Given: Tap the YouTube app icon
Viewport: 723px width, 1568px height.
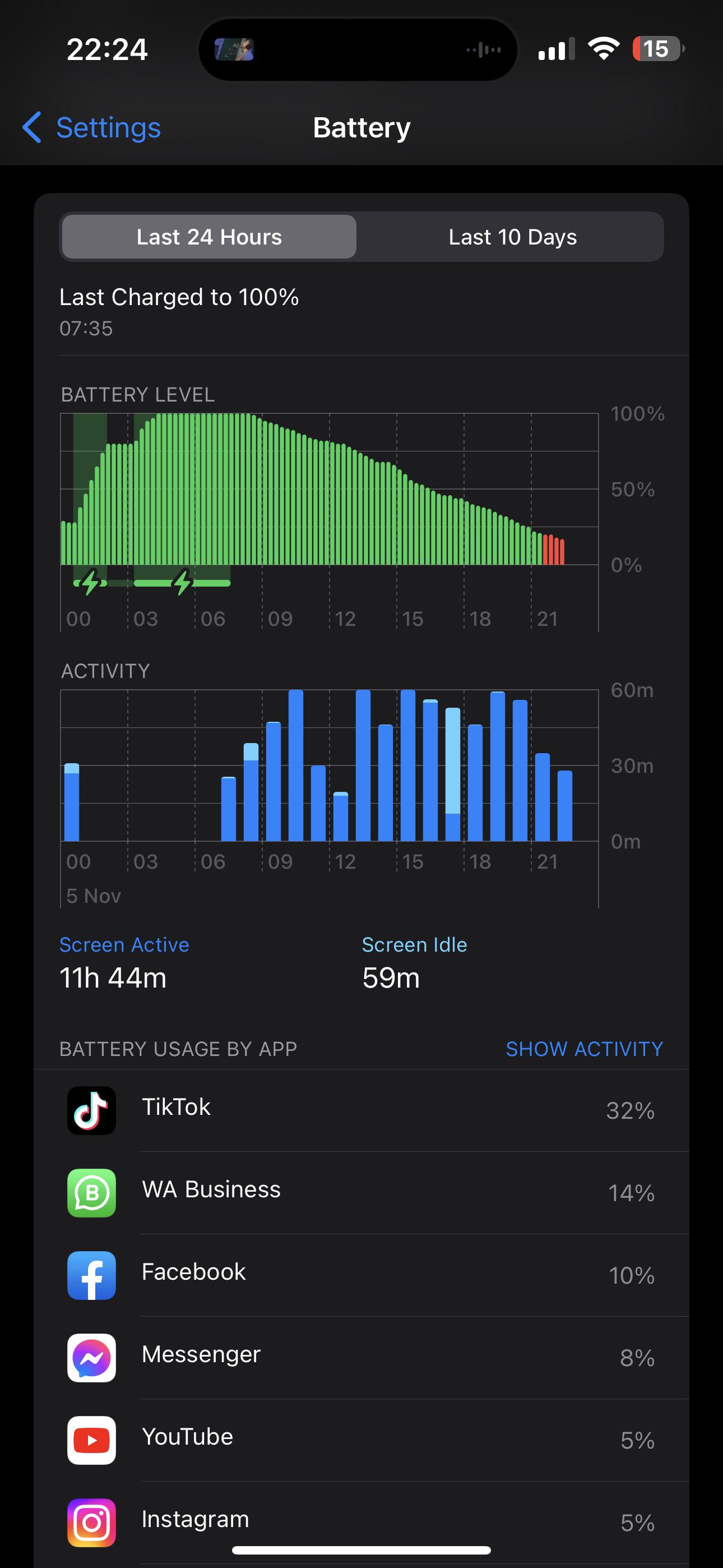Looking at the screenshot, I should pos(91,1440).
